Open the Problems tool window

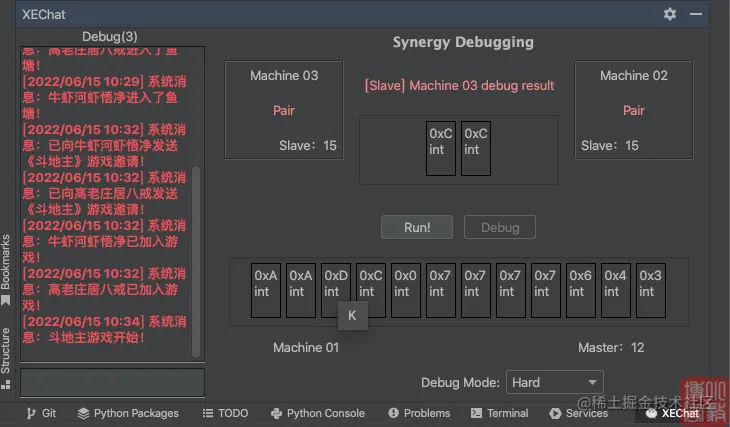tap(419, 413)
